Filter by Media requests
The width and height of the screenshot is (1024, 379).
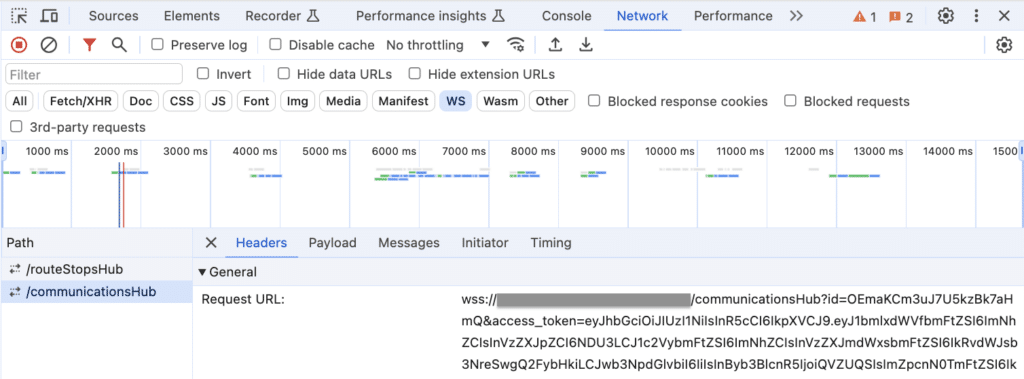344,101
